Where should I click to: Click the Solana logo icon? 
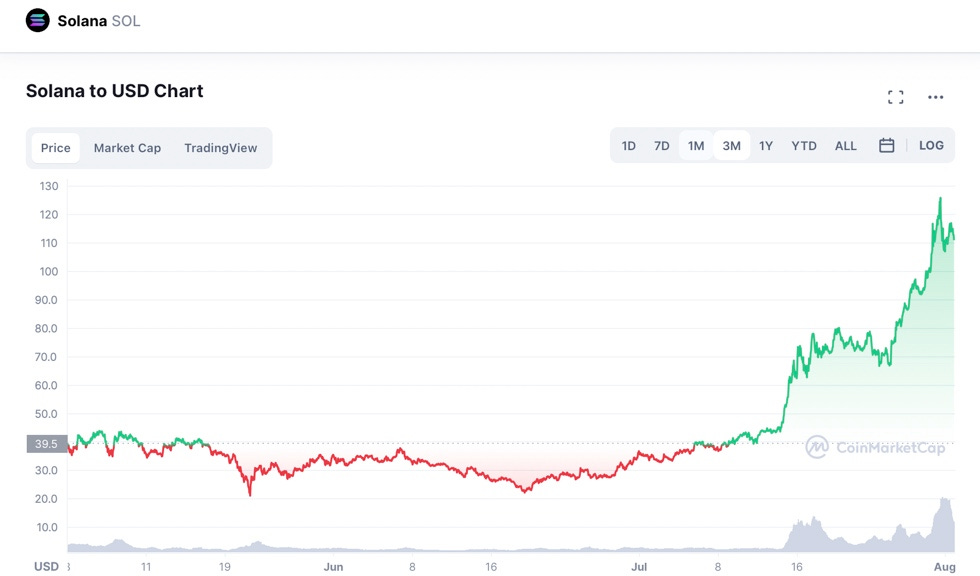coord(38,21)
